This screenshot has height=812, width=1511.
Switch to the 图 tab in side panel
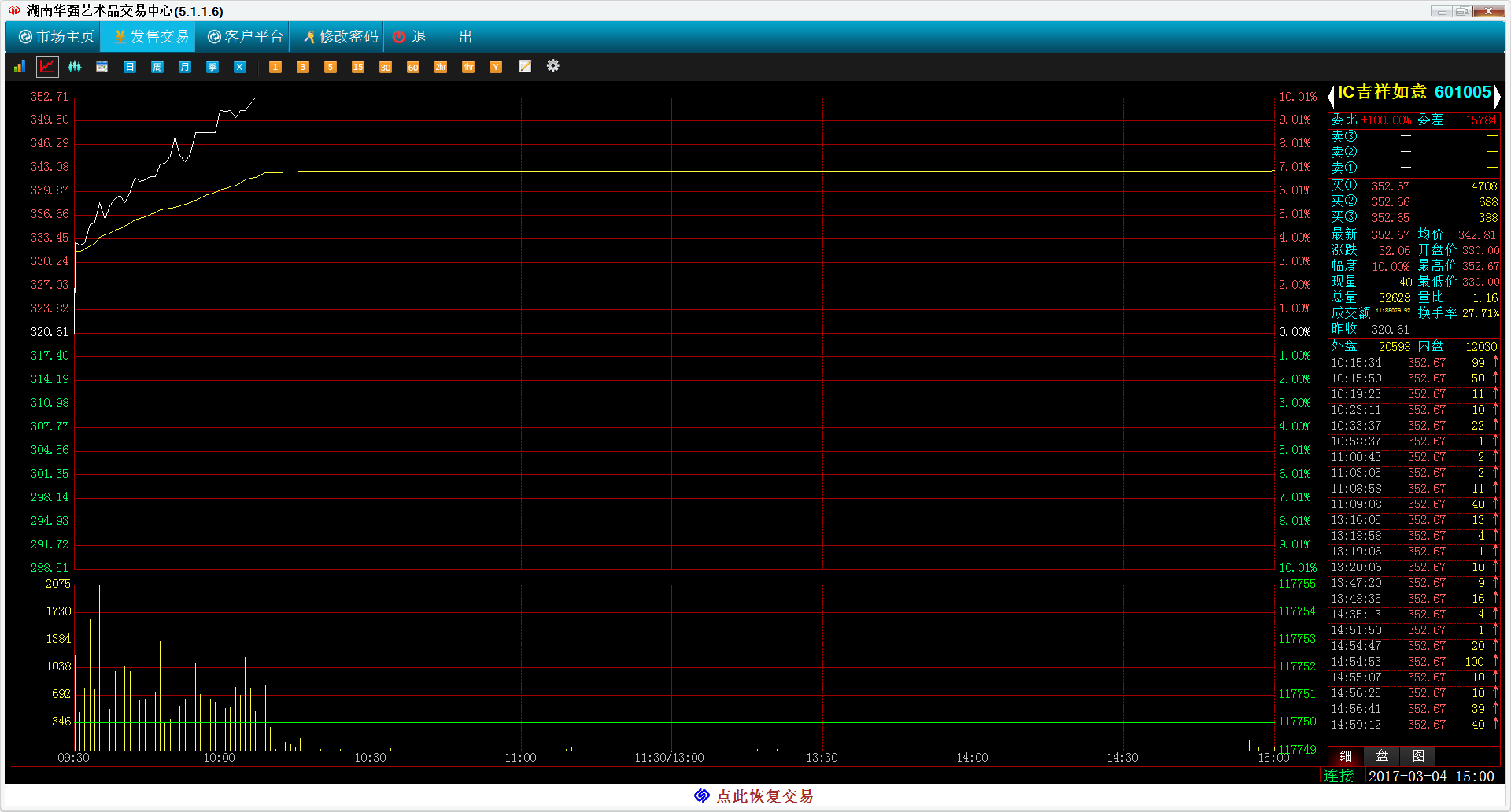pos(1418,756)
